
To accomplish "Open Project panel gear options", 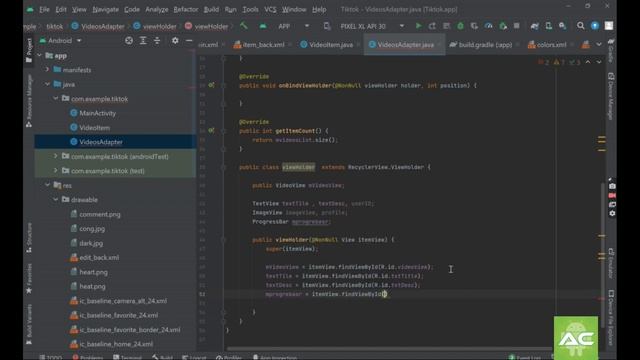I will (175, 40).
